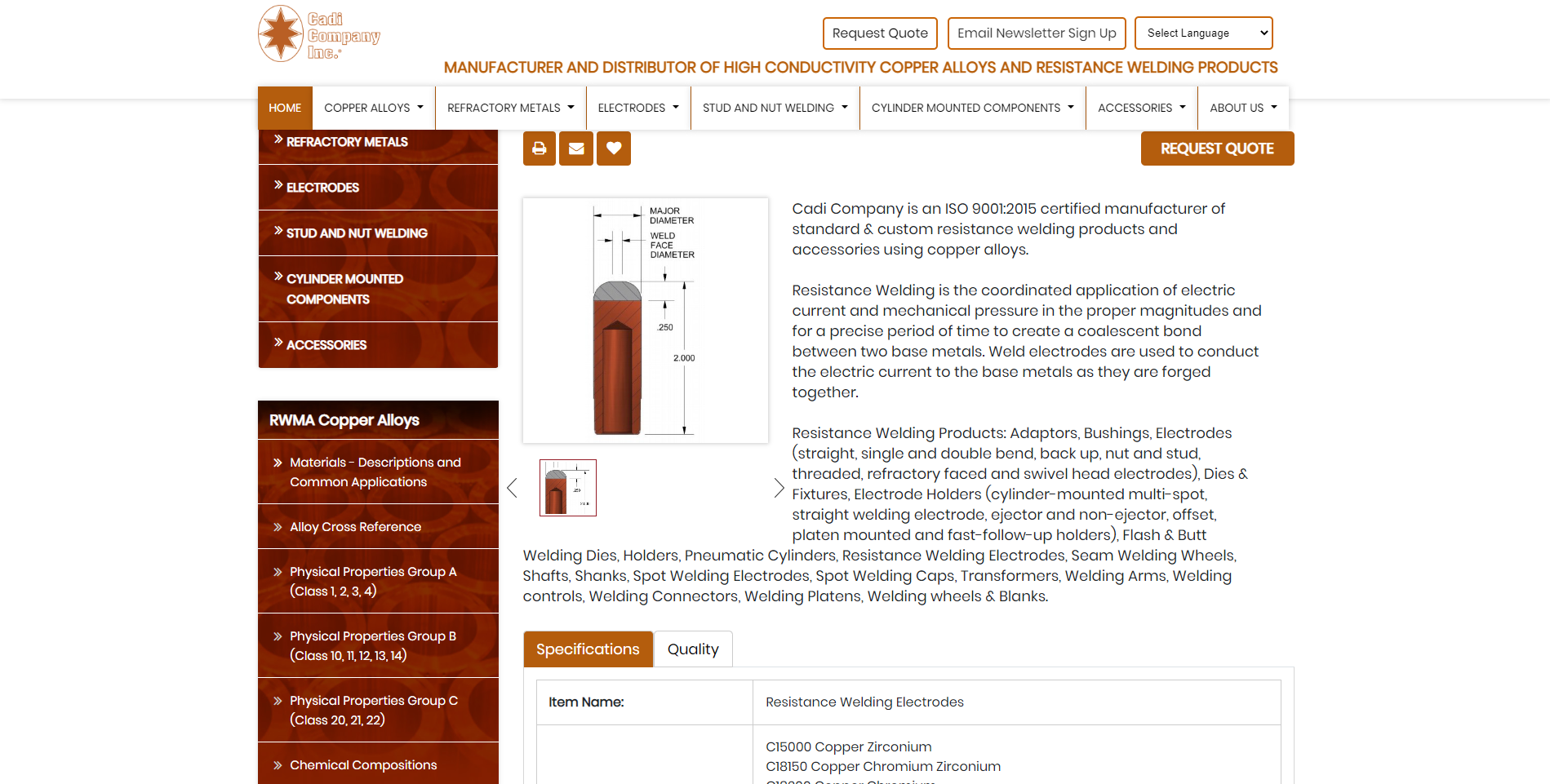Click the Cadi Company logo
This screenshot has width=1550, height=784.
pyautogui.click(x=319, y=34)
